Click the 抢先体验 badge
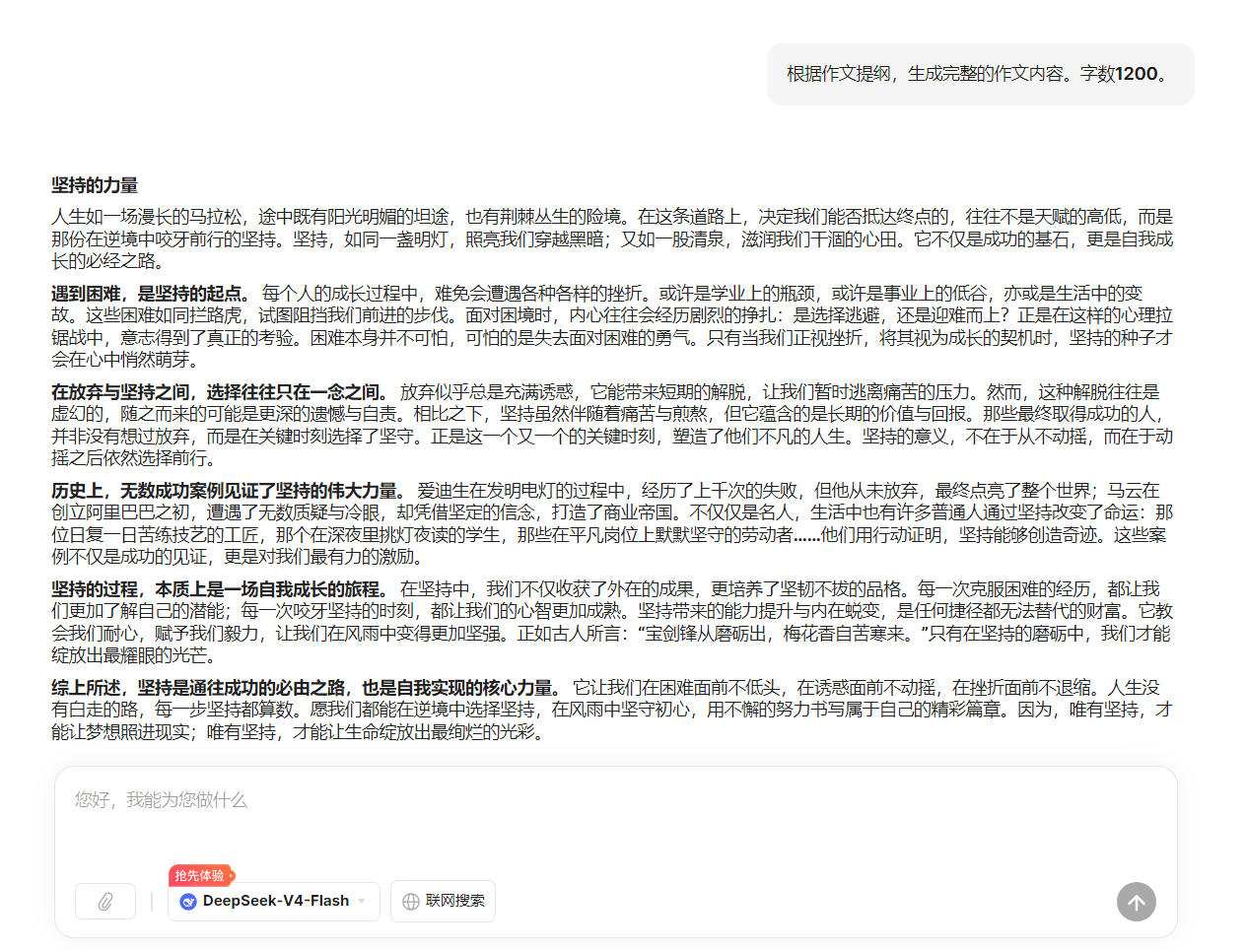 coord(201,875)
